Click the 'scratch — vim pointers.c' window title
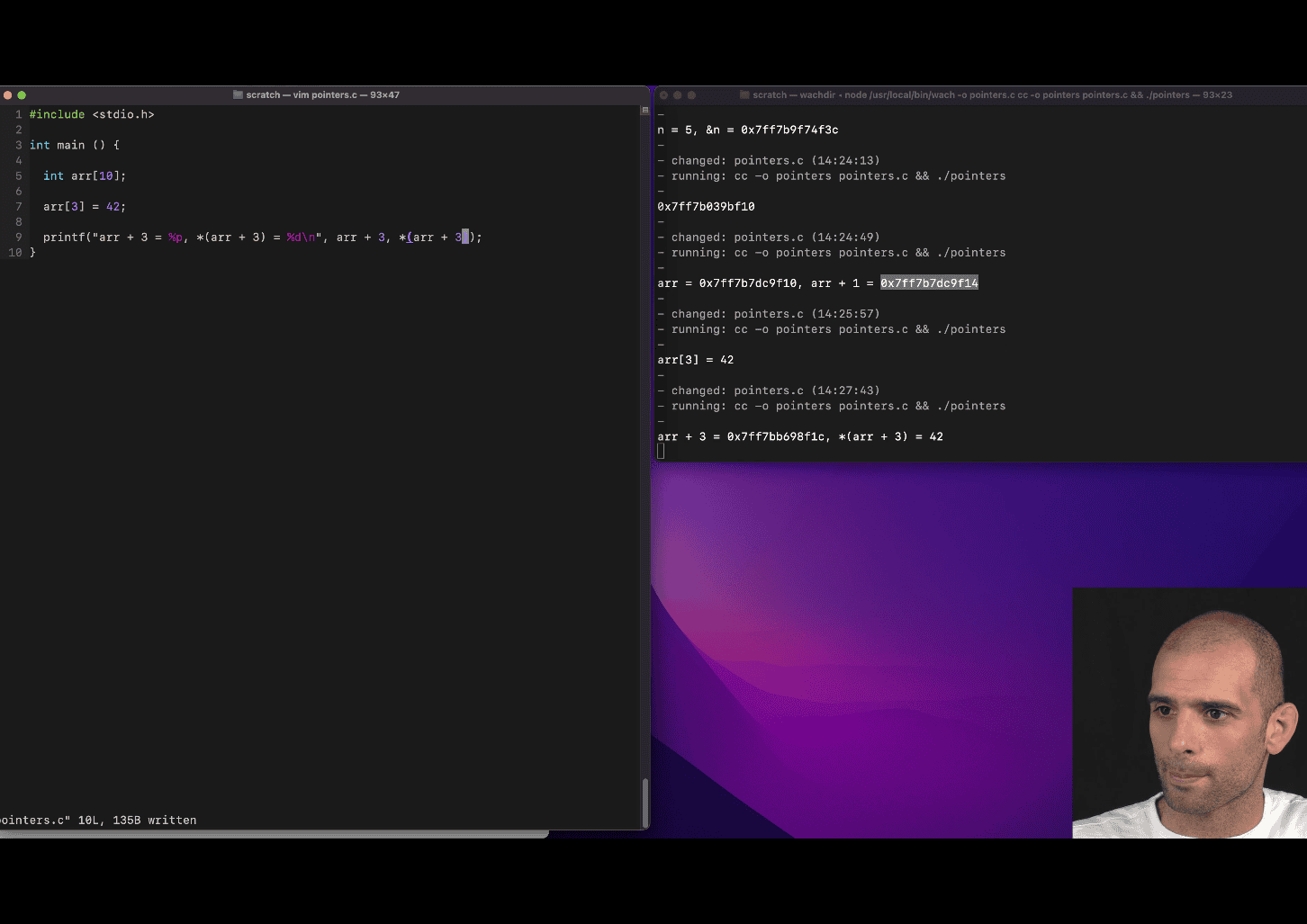The height and width of the screenshot is (924, 1307). pos(322,94)
